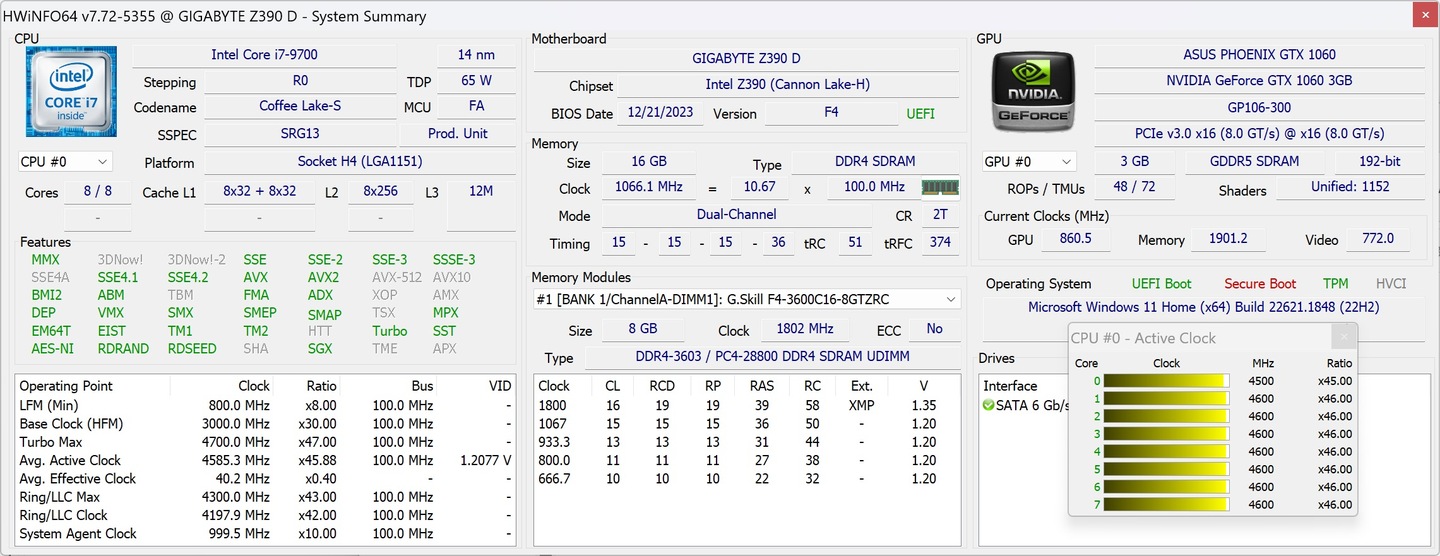The image size is (1440, 556).
Task: Click the Turbo feature label
Action: pyautogui.click(x=390, y=331)
